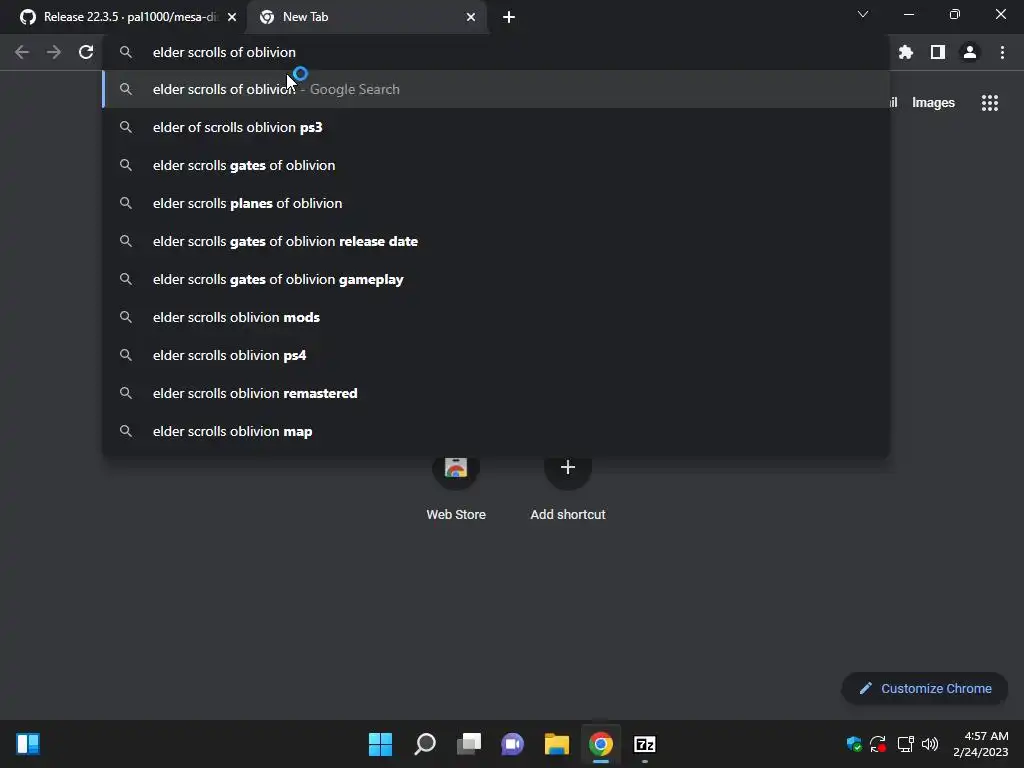Click the browser forward arrow
1024x768 pixels.
pos(54,52)
